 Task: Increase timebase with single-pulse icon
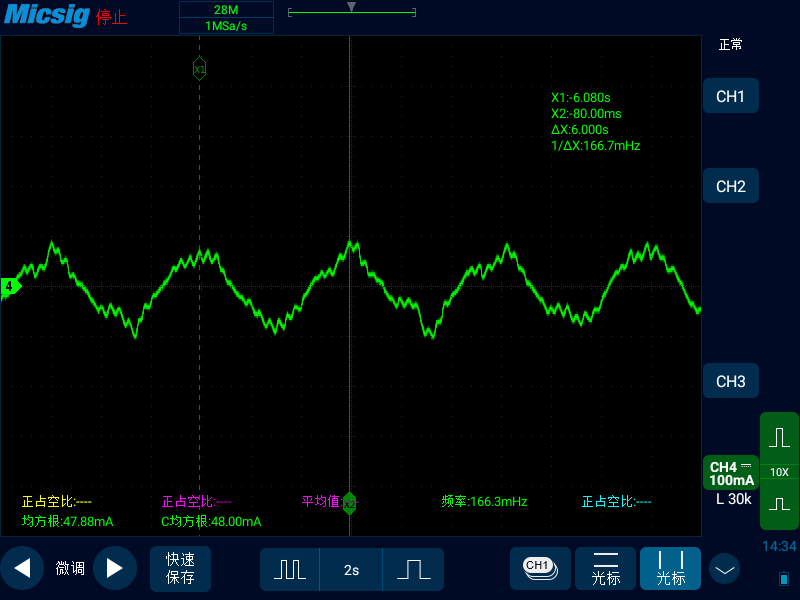[x=413, y=569]
